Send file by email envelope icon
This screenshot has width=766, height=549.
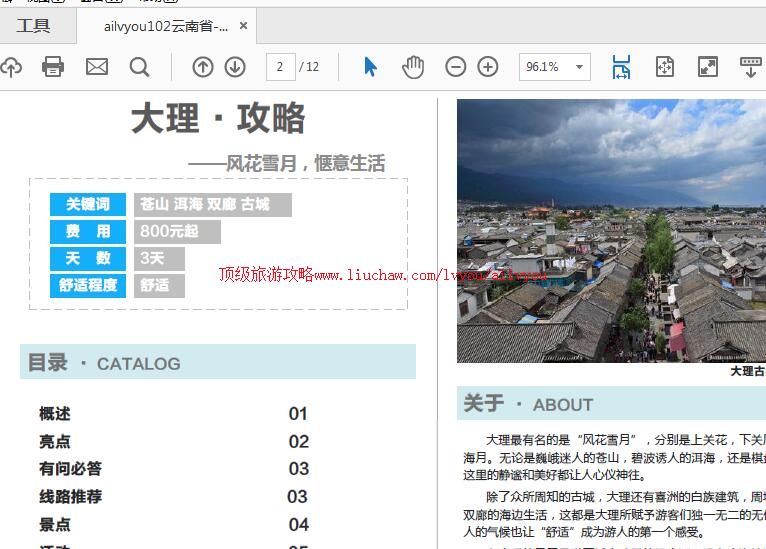[x=97, y=67]
